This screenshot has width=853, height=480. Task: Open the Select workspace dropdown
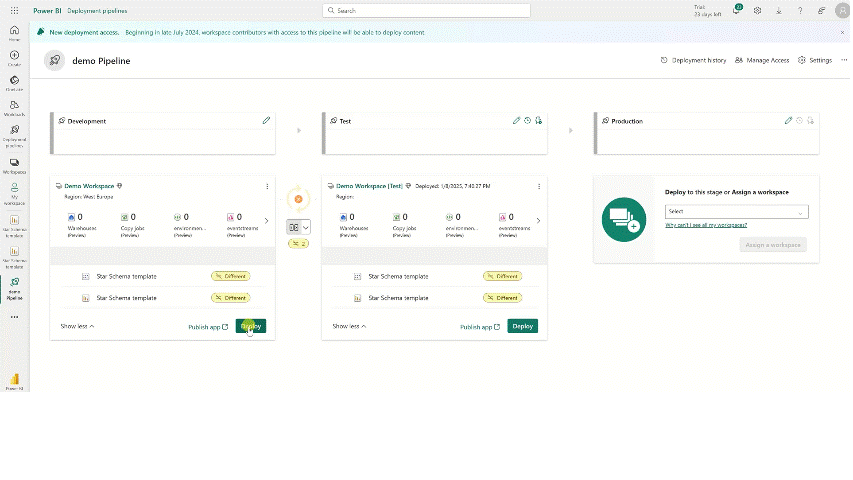click(x=736, y=212)
